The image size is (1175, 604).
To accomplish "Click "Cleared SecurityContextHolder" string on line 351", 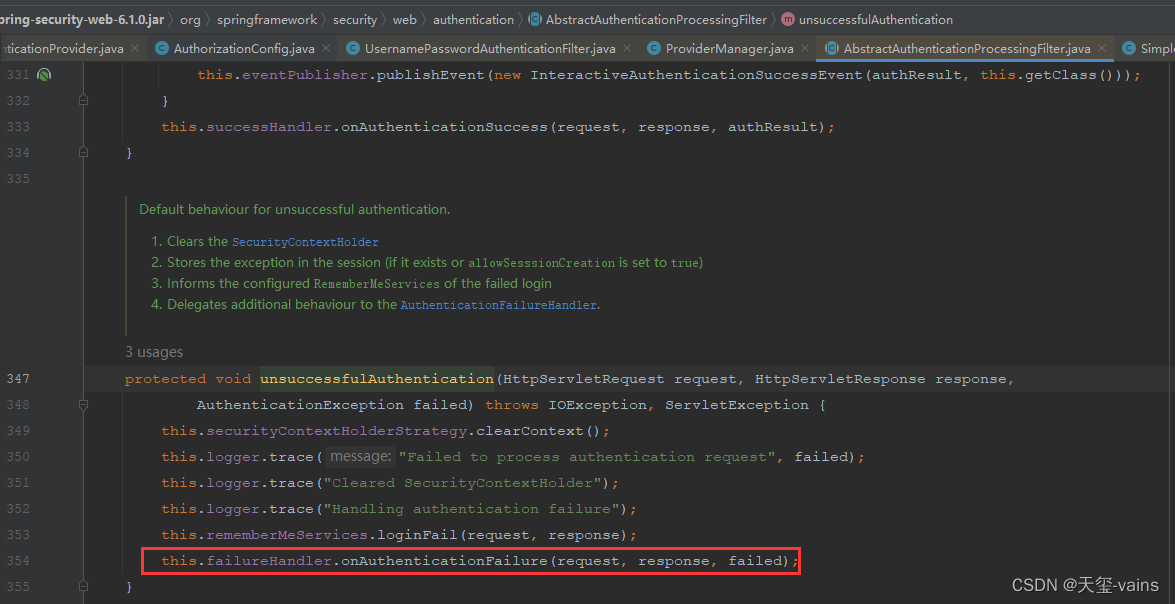I will [462, 483].
